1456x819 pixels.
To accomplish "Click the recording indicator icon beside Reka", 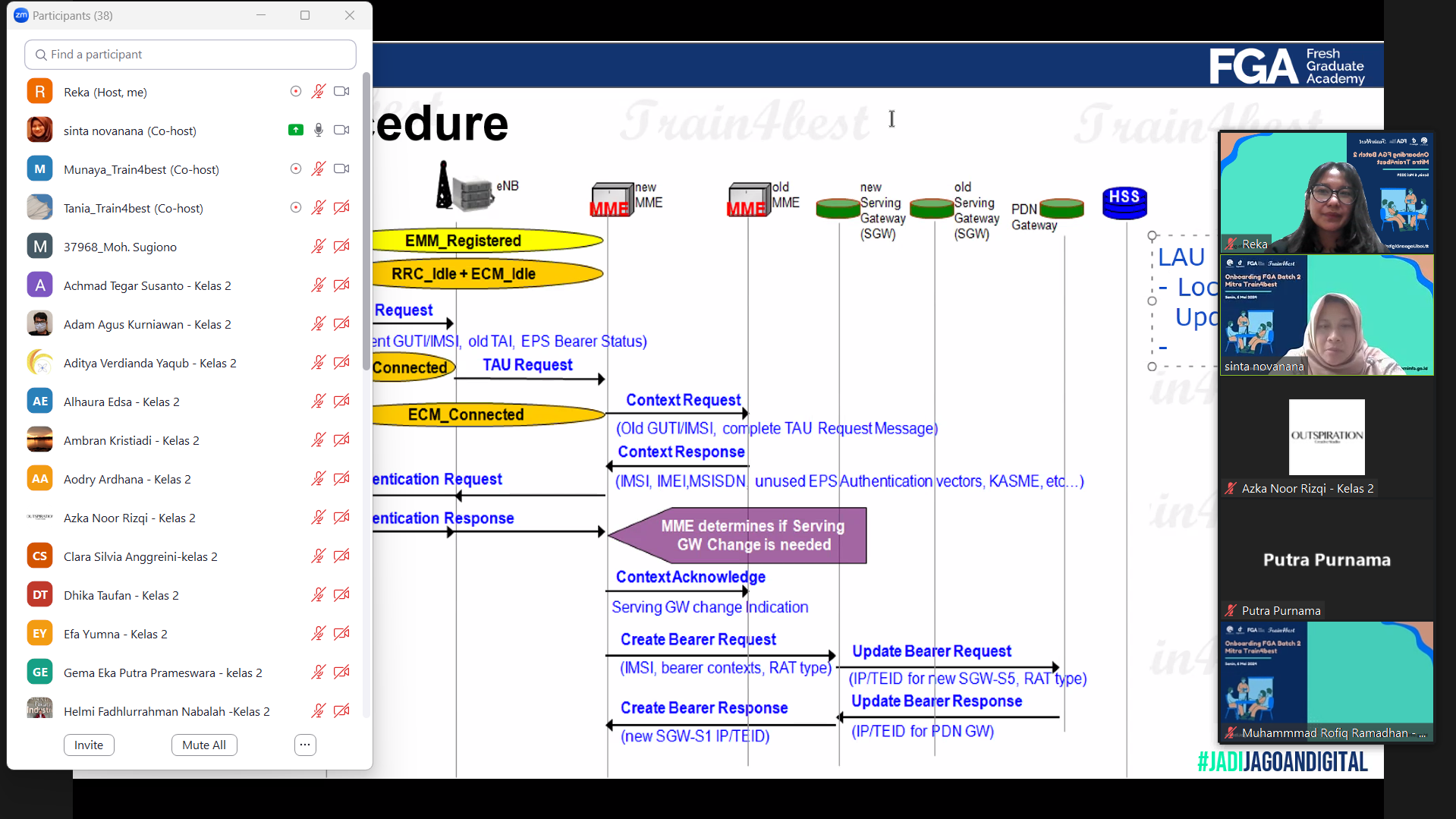I will pos(296,92).
